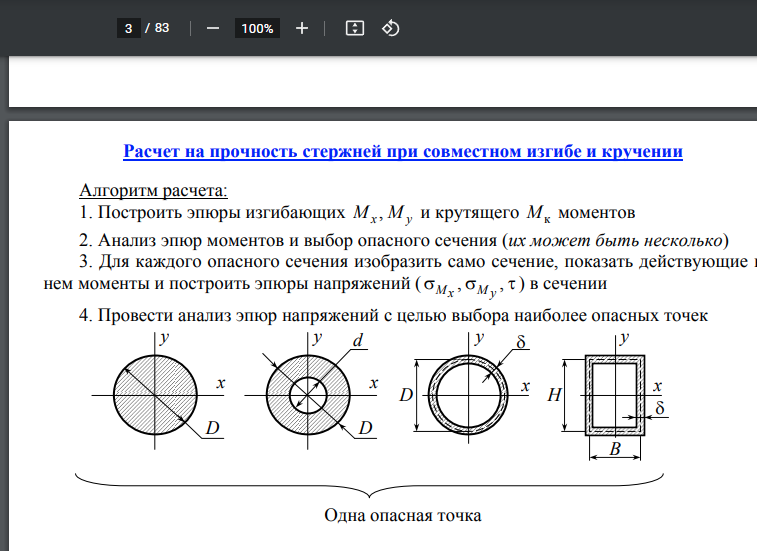Click the H dimension label on rectangle
This screenshot has width=757, height=551.
tap(553, 396)
